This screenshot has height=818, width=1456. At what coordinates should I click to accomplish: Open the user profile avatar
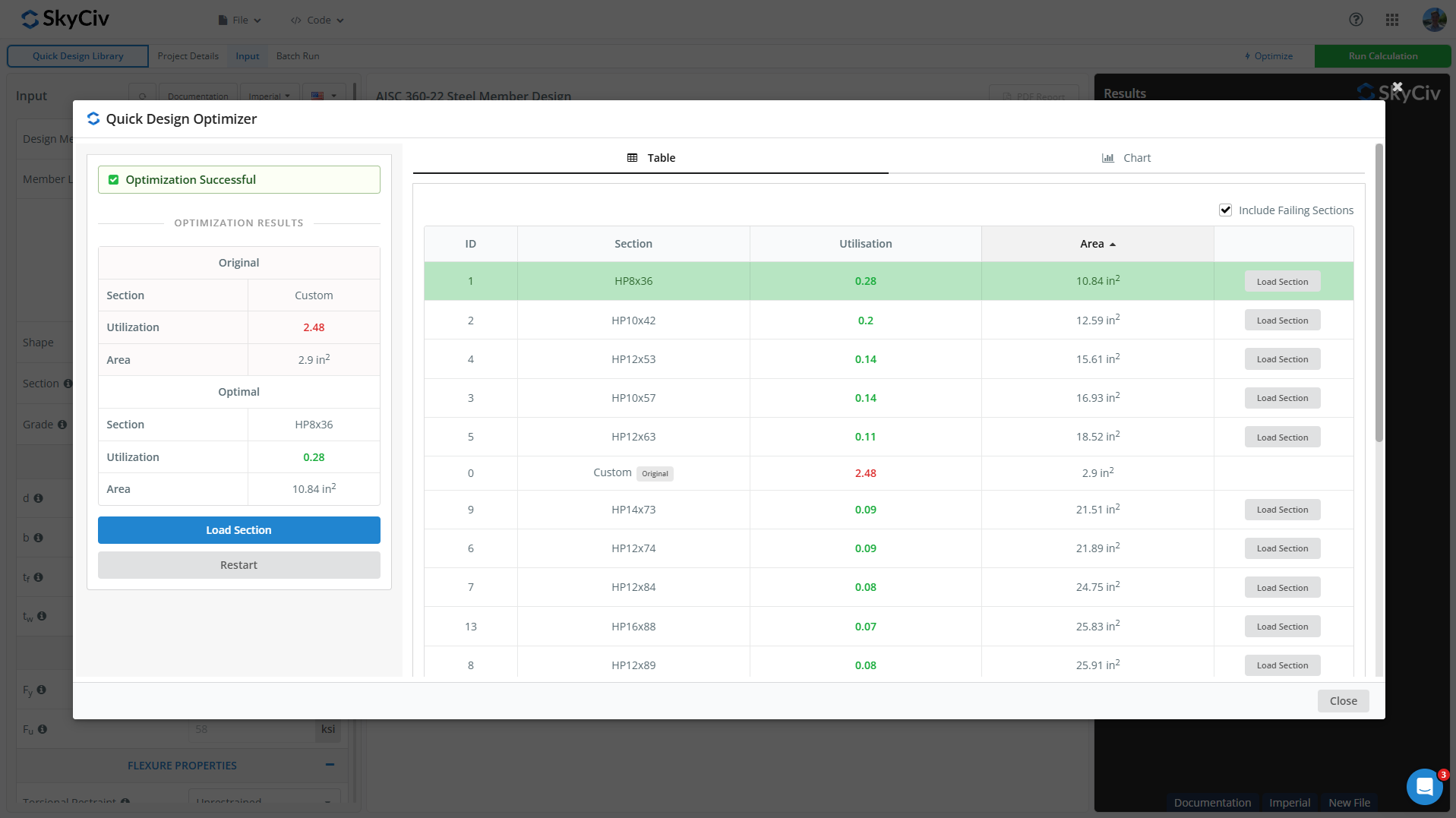tap(1434, 20)
